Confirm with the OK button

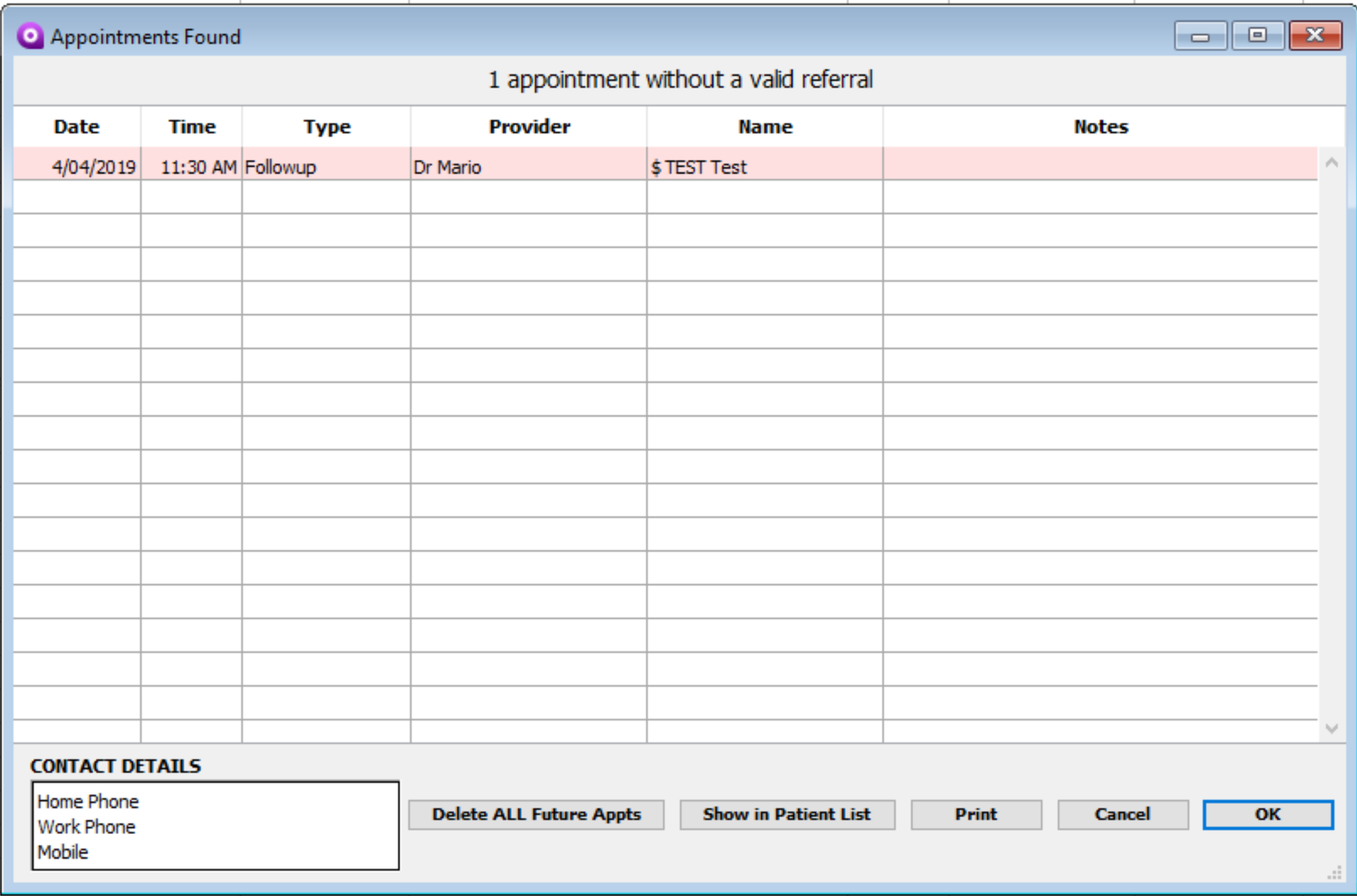pyautogui.click(x=1267, y=814)
